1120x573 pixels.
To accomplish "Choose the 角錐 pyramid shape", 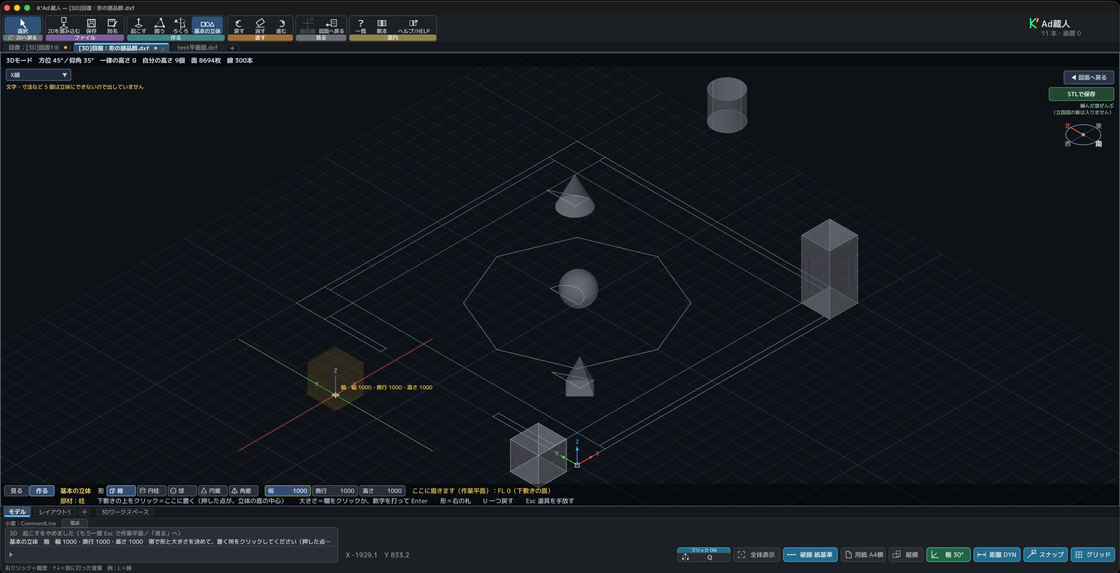I will [x=243, y=491].
